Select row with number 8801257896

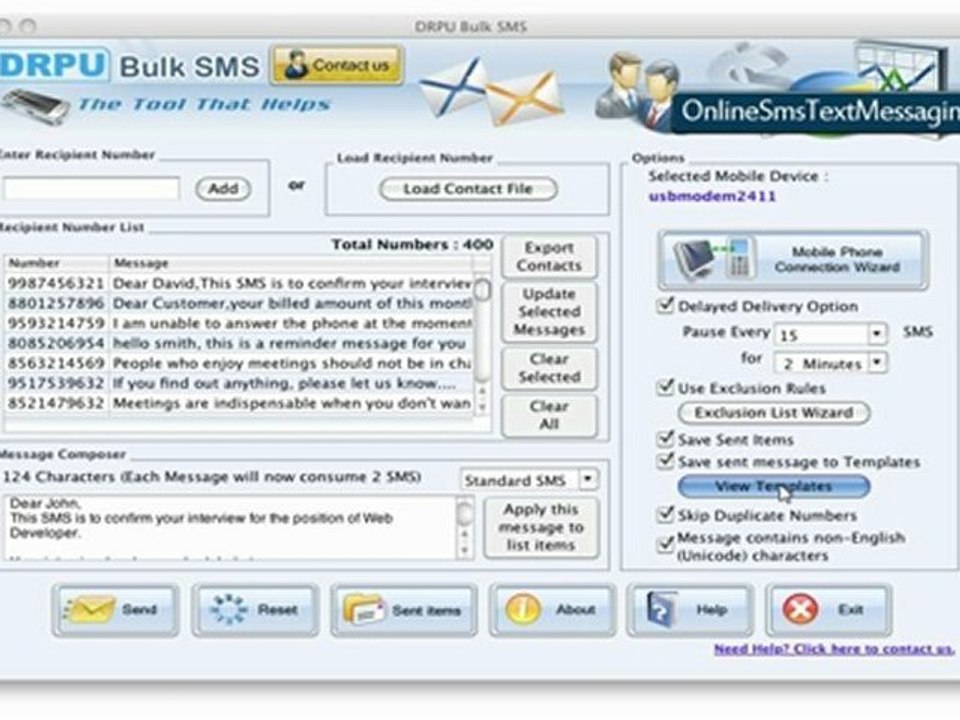[239, 304]
